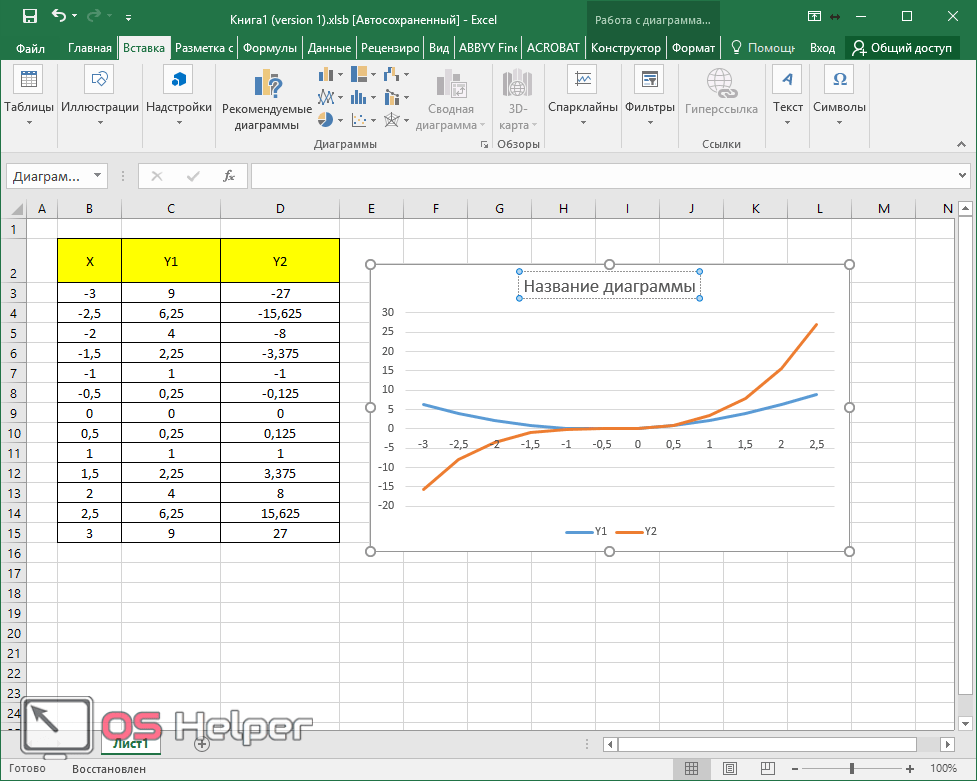Click the insert function fx icon
The width and height of the screenshot is (977, 781).
(228, 176)
